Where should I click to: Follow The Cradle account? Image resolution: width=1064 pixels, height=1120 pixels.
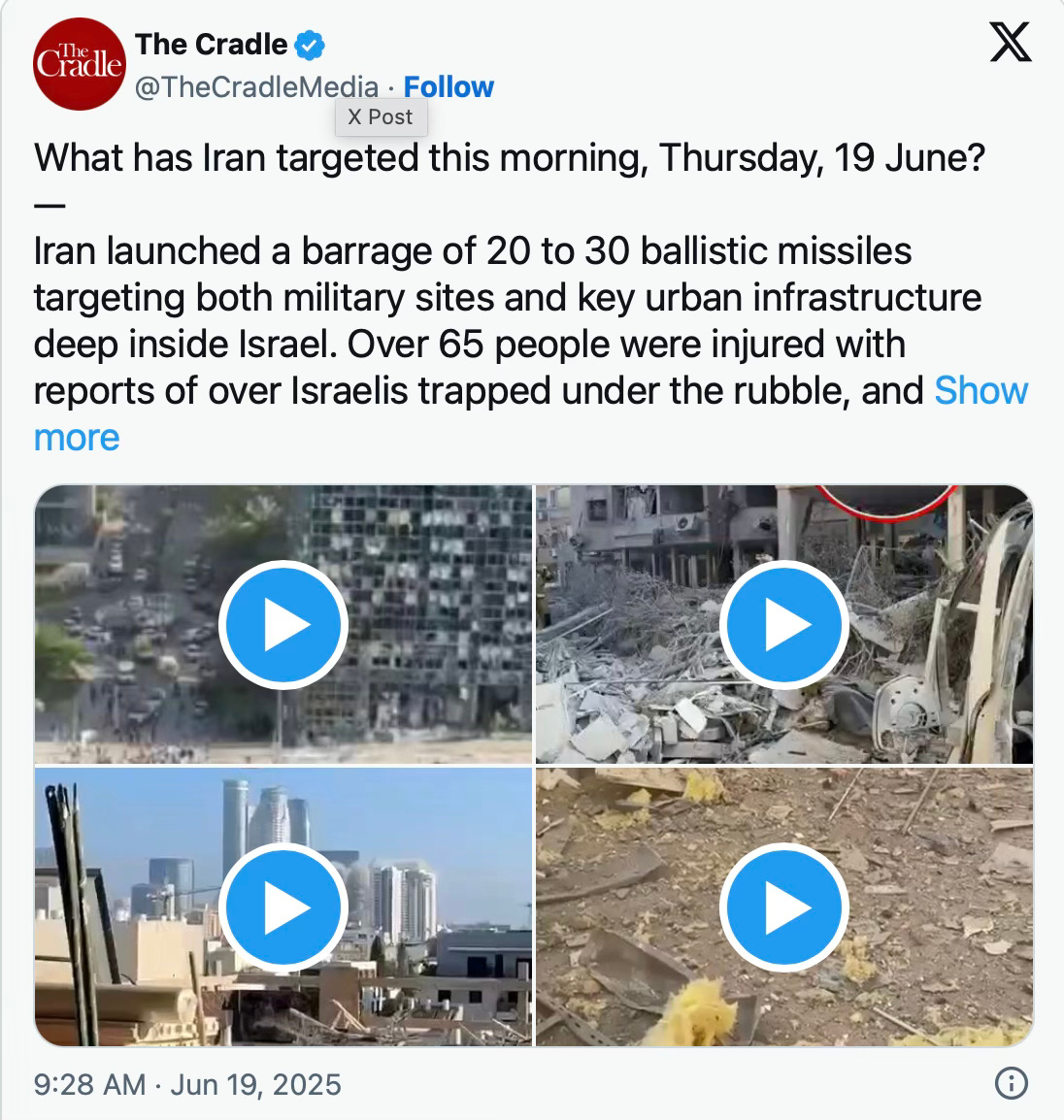[x=449, y=87]
